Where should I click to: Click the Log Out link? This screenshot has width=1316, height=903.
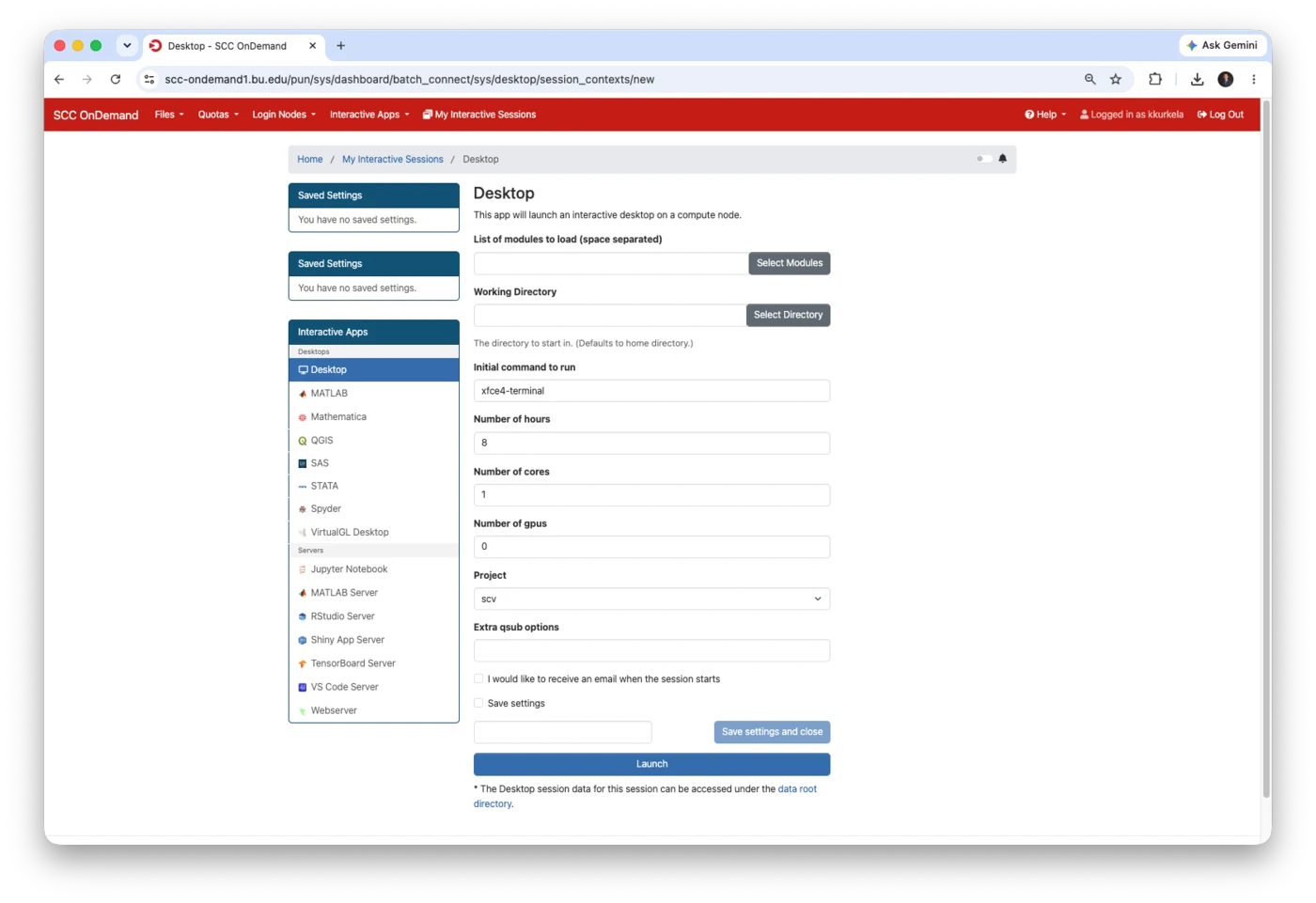pyautogui.click(x=1220, y=115)
